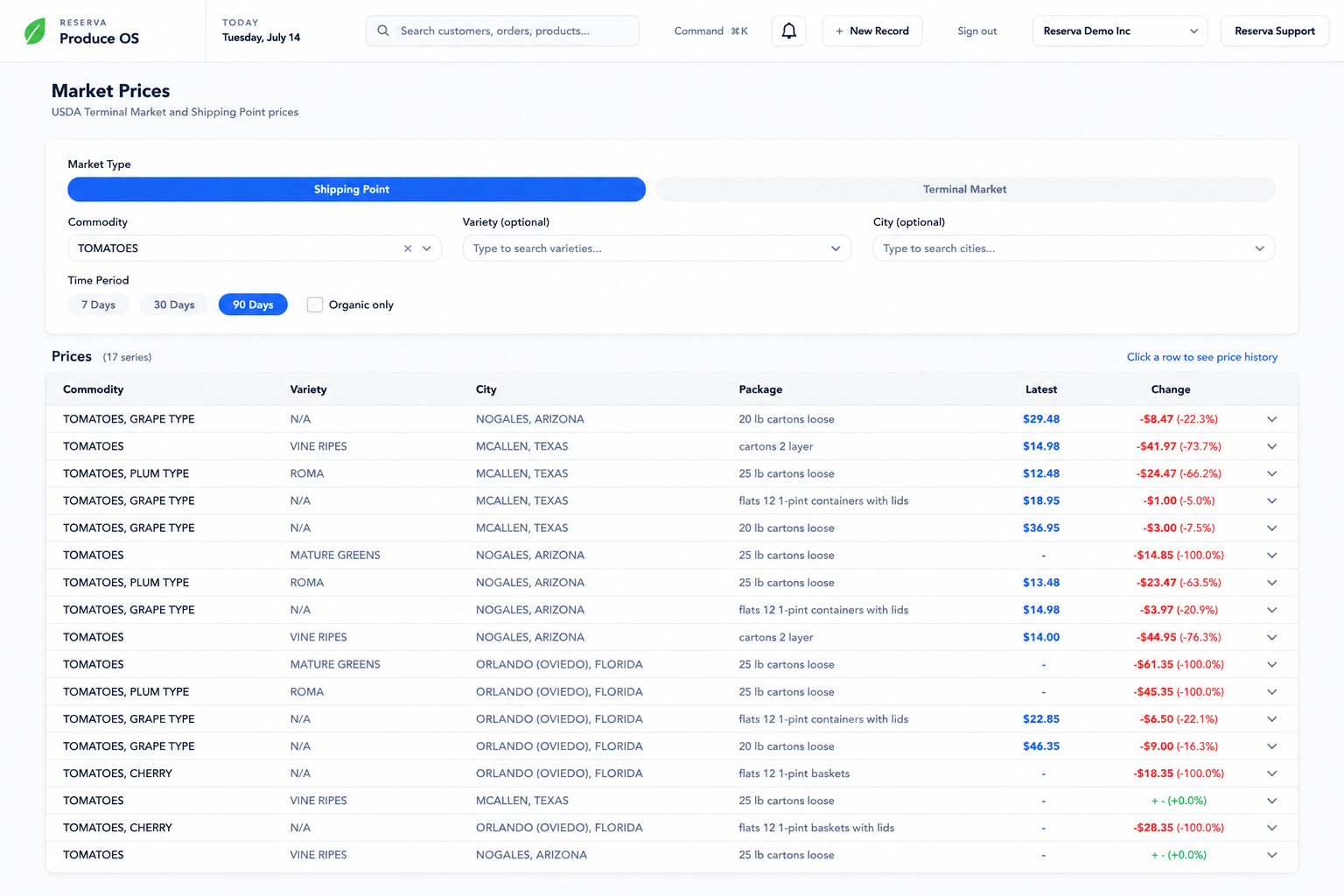
Task: Click the Change column header
Action: click(1171, 389)
